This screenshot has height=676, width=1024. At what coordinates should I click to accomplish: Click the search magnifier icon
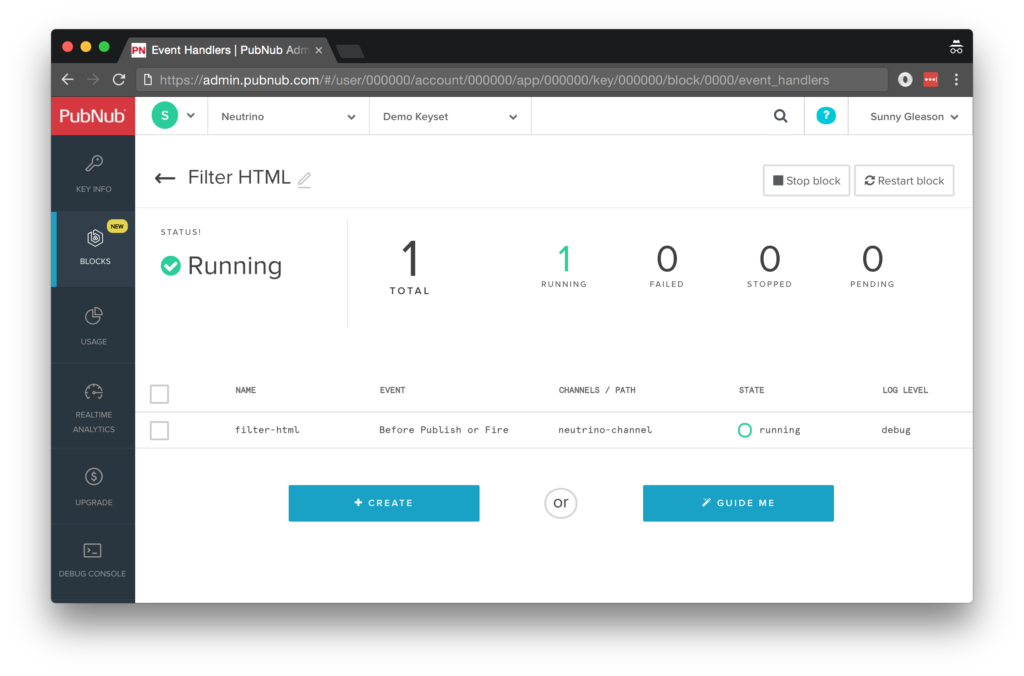[780, 116]
